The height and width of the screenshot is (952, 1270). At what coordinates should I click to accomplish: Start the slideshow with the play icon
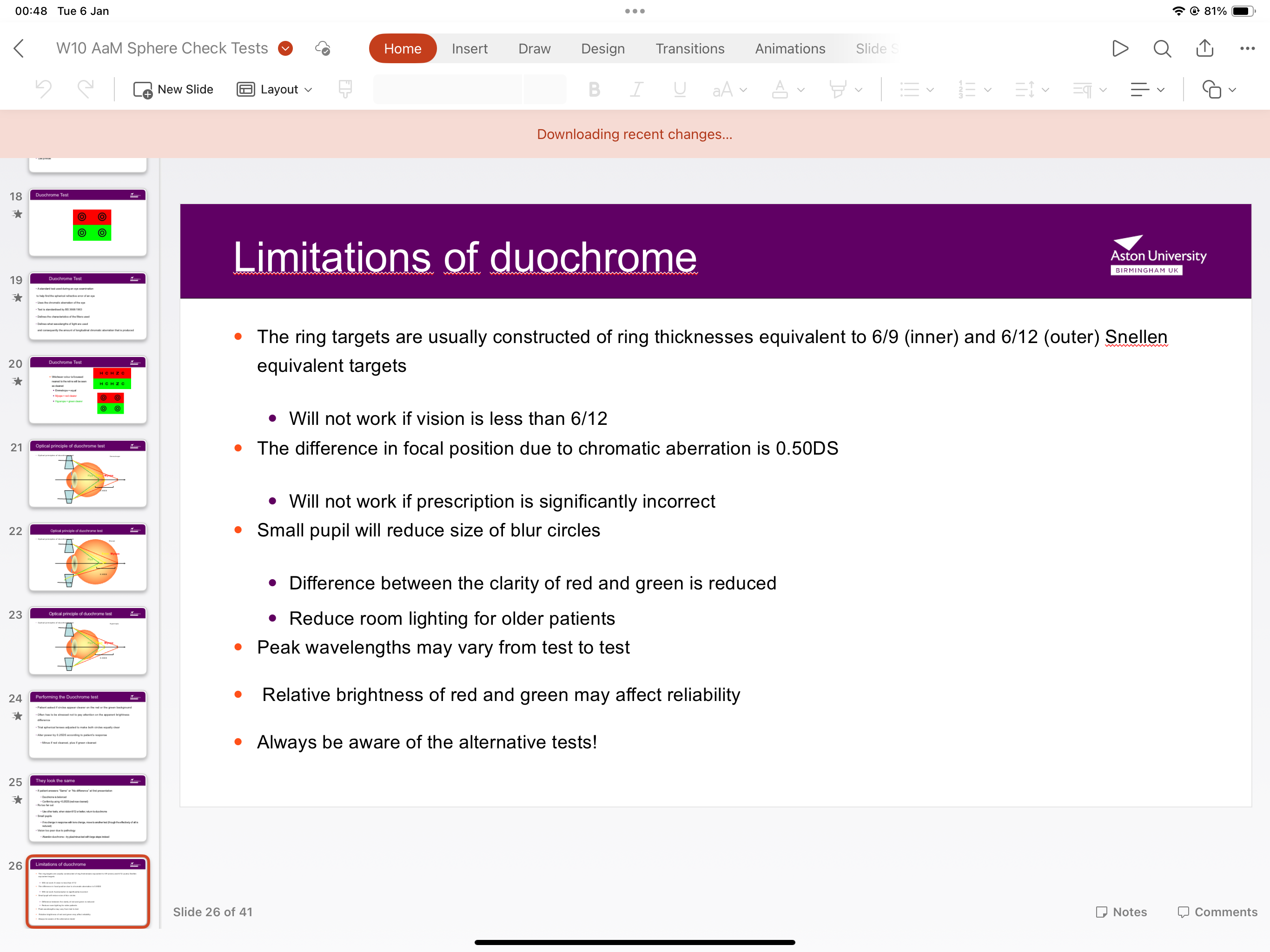pos(1119,49)
